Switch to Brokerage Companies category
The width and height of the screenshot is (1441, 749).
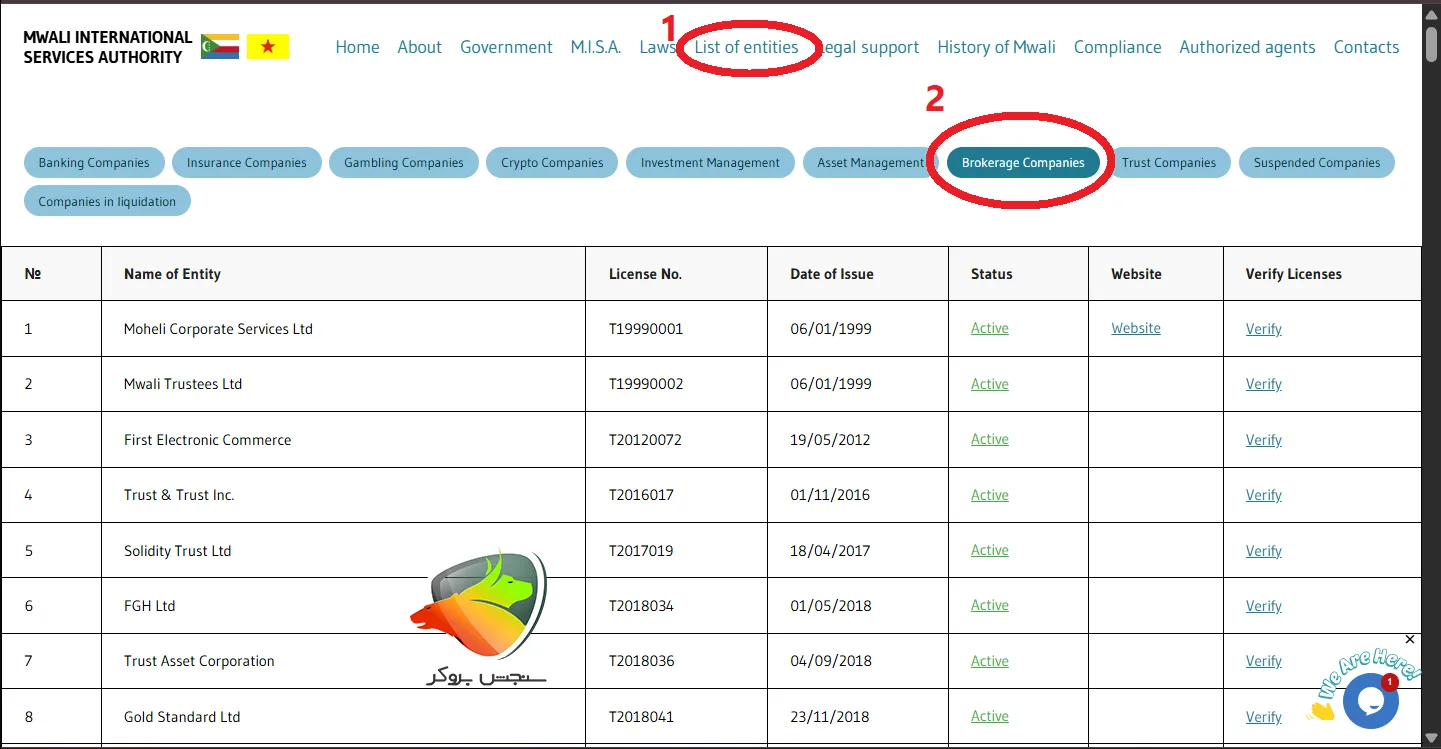click(1022, 163)
